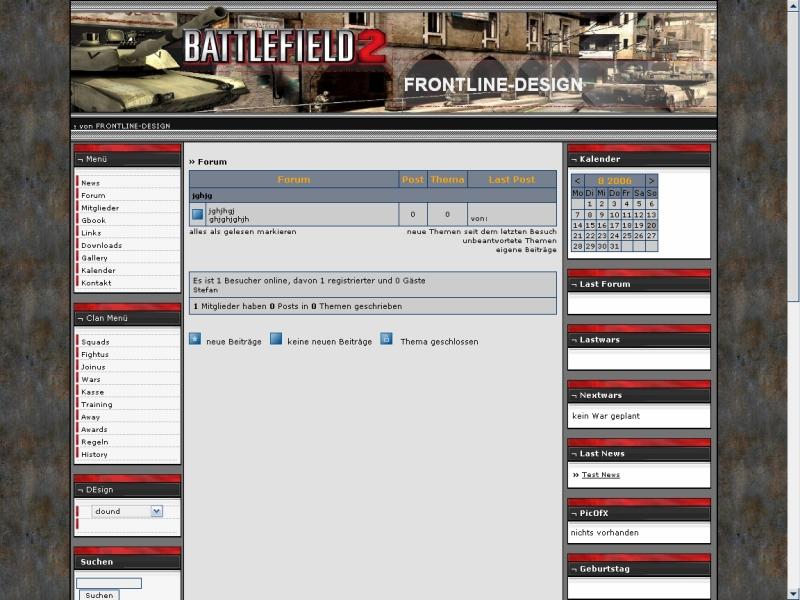Open History in the Clan Menü
Image resolution: width=800 pixels, height=600 pixels.
coord(94,455)
